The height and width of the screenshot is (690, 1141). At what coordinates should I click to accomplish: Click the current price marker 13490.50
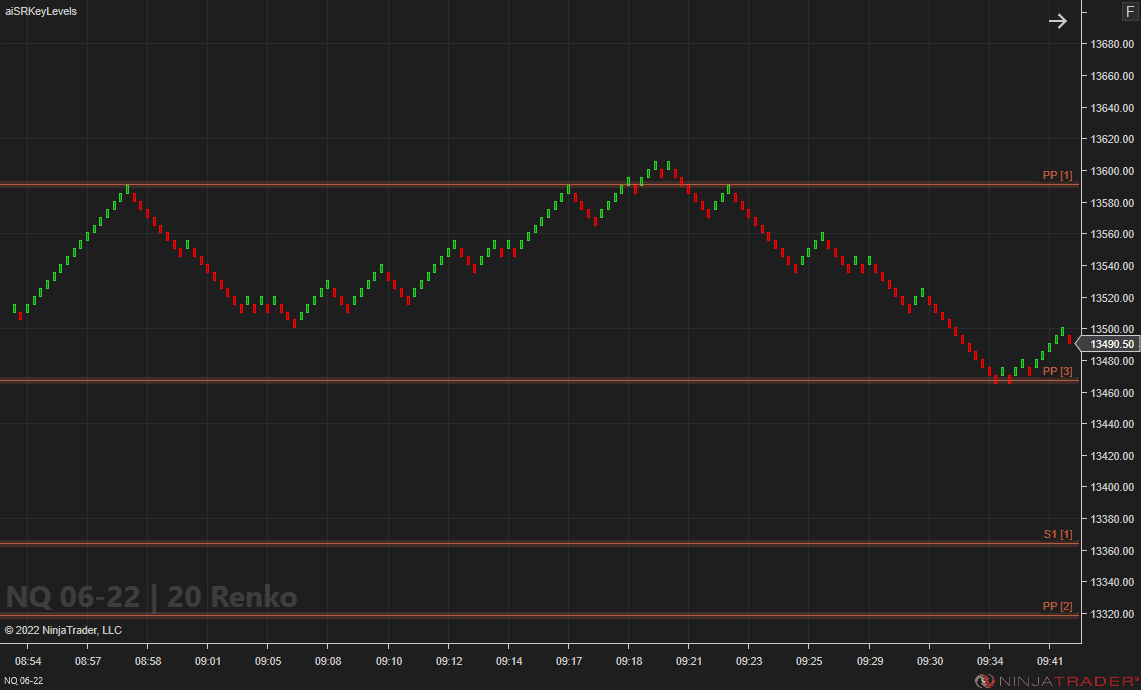[1110, 343]
